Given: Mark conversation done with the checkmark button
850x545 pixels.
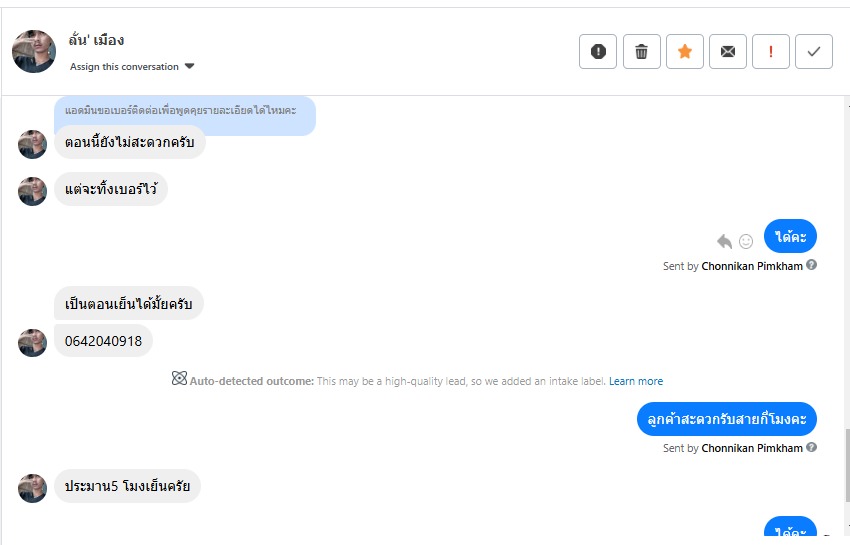Looking at the screenshot, I should [x=814, y=52].
